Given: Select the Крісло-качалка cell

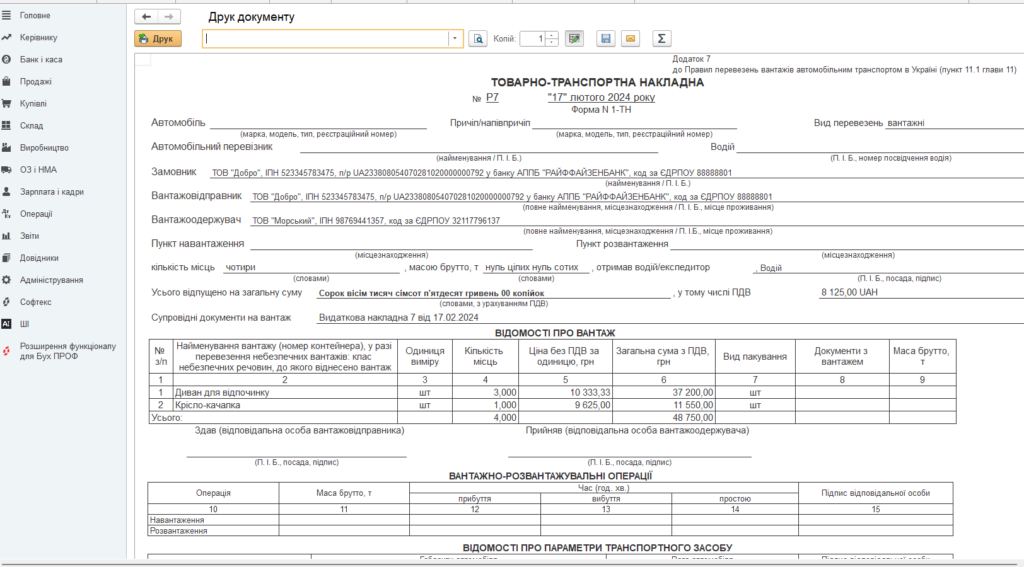Looking at the screenshot, I should [x=285, y=405].
